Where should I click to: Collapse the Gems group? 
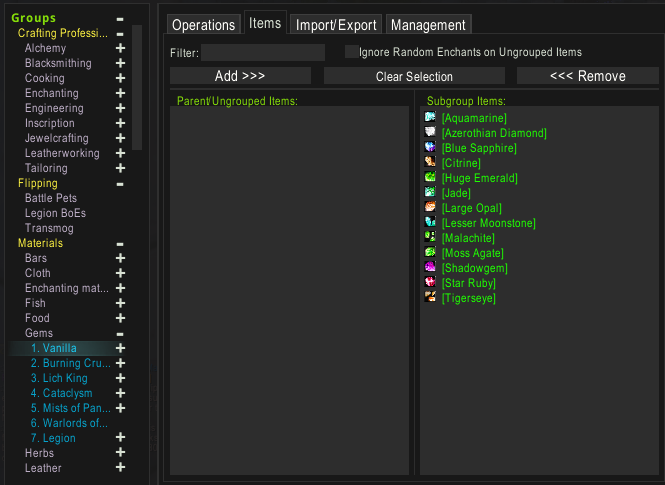pos(120,333)
